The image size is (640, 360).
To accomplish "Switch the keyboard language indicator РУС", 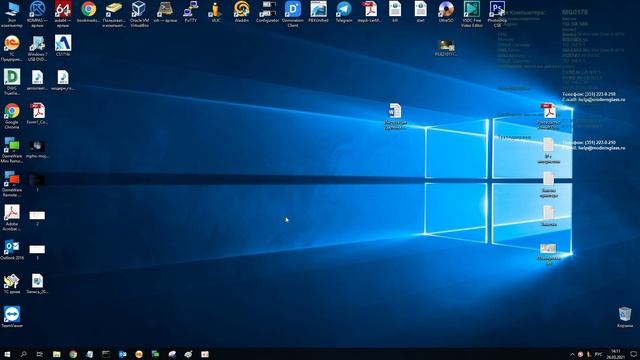I will (598, 354).
